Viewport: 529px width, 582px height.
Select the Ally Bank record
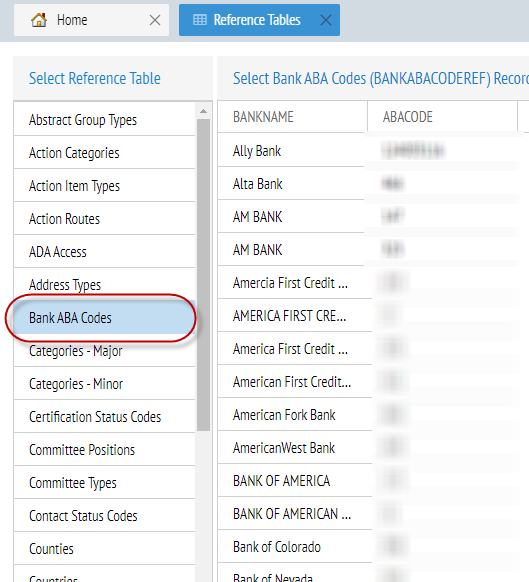(x=373, y=151)
